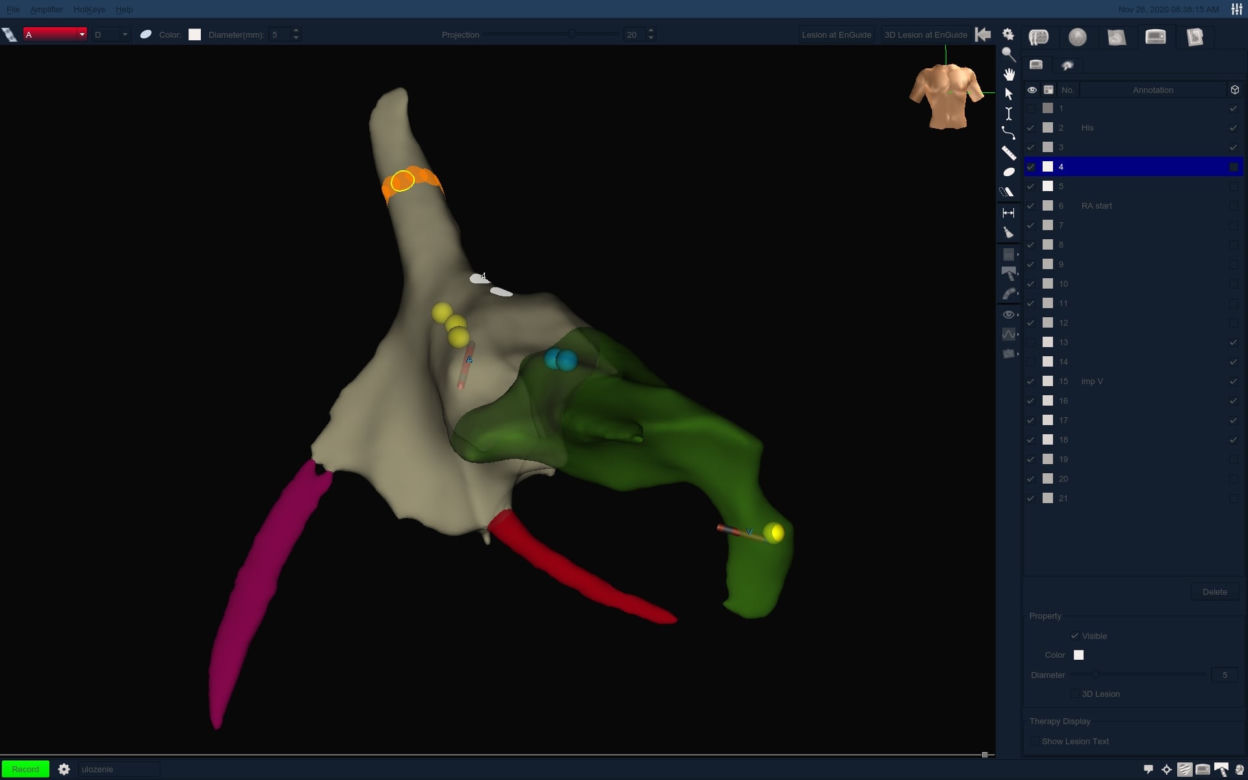
Task: Open the D electrode dropdown
Action: 111,34
